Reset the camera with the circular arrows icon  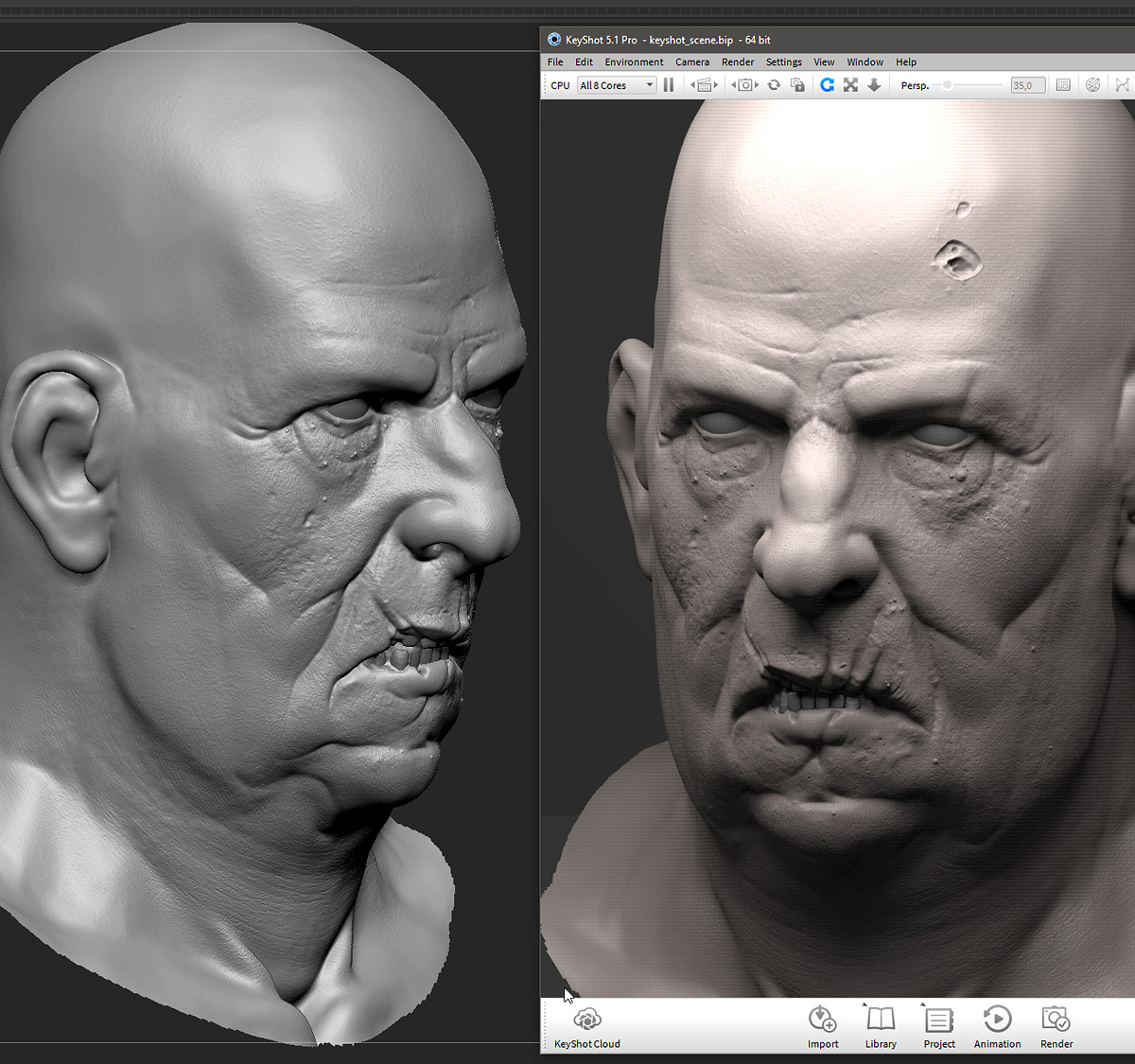(774, 85)
